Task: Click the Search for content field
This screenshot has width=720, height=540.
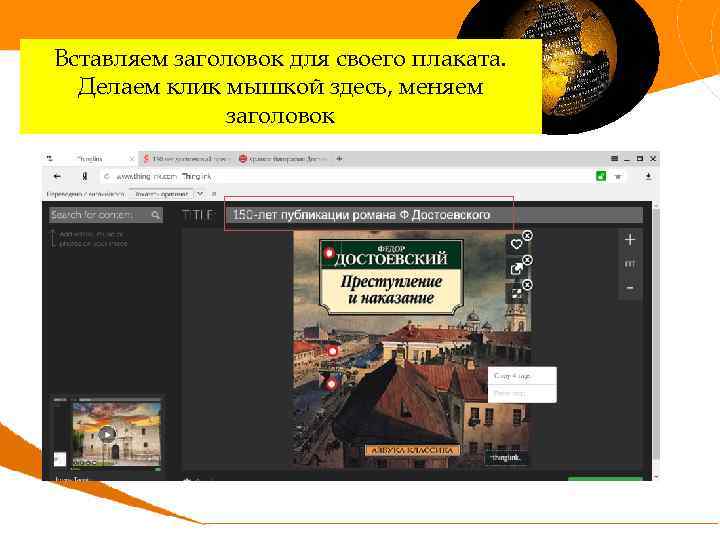Action: (106, 215)
